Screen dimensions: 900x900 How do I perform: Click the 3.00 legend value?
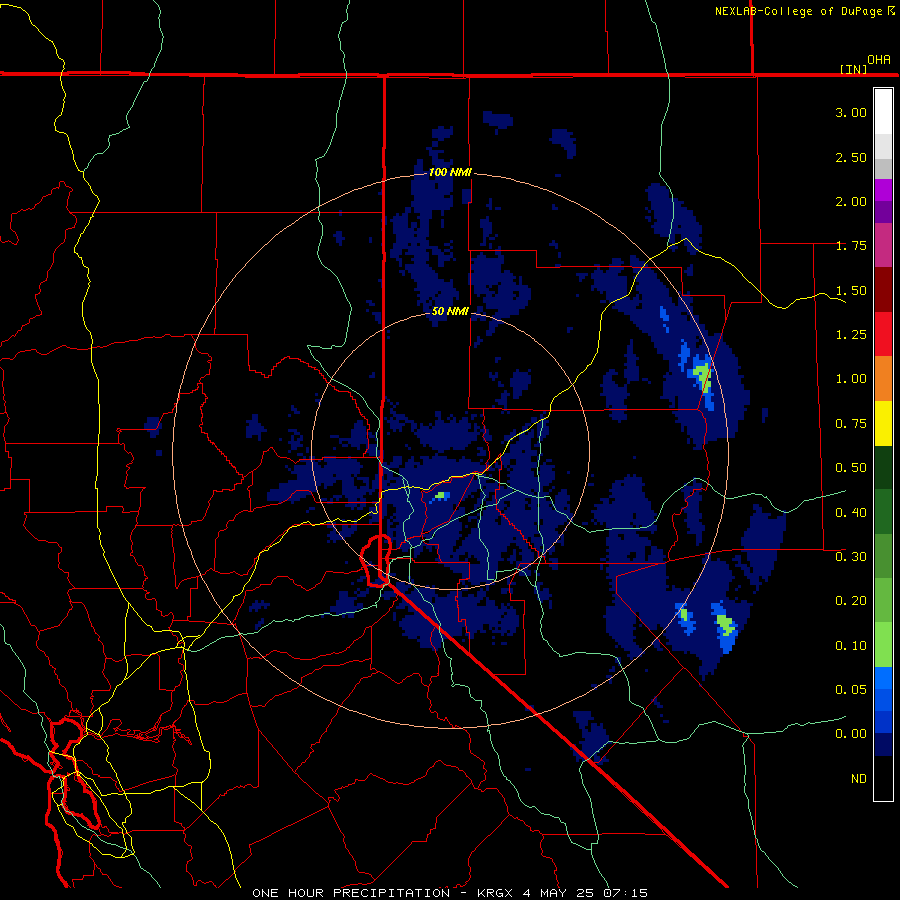click(x=851, y=112)
